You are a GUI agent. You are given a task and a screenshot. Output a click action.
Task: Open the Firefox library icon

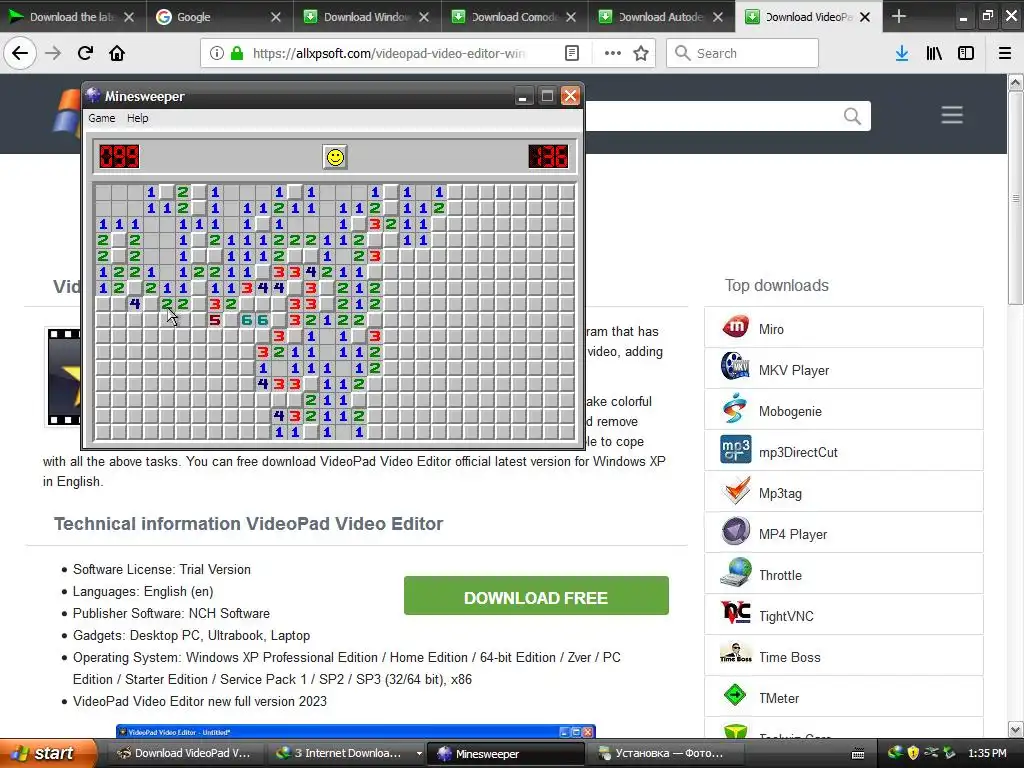coord(934,53)
